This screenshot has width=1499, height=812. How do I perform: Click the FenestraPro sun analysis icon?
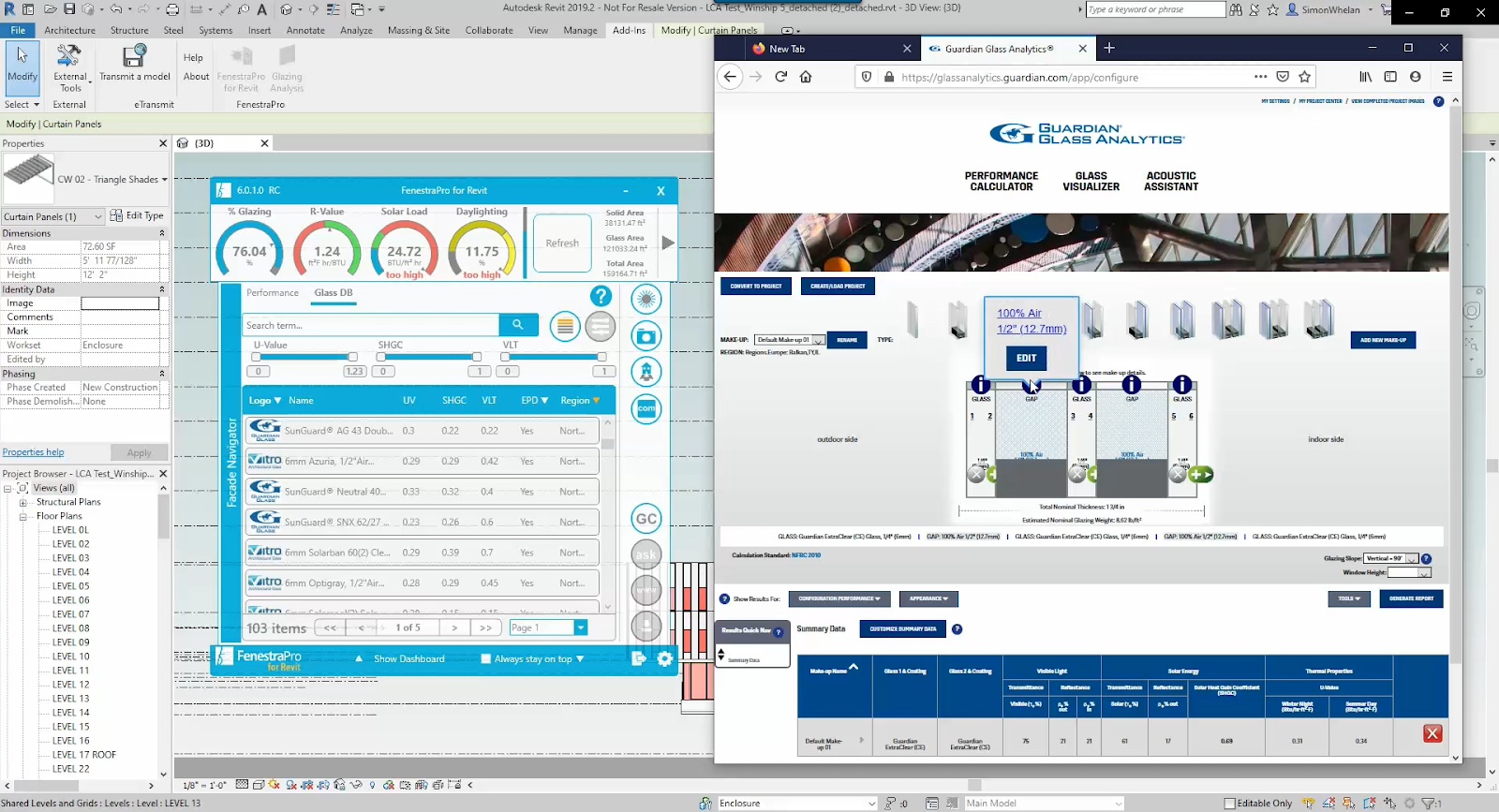pos(646,300)
